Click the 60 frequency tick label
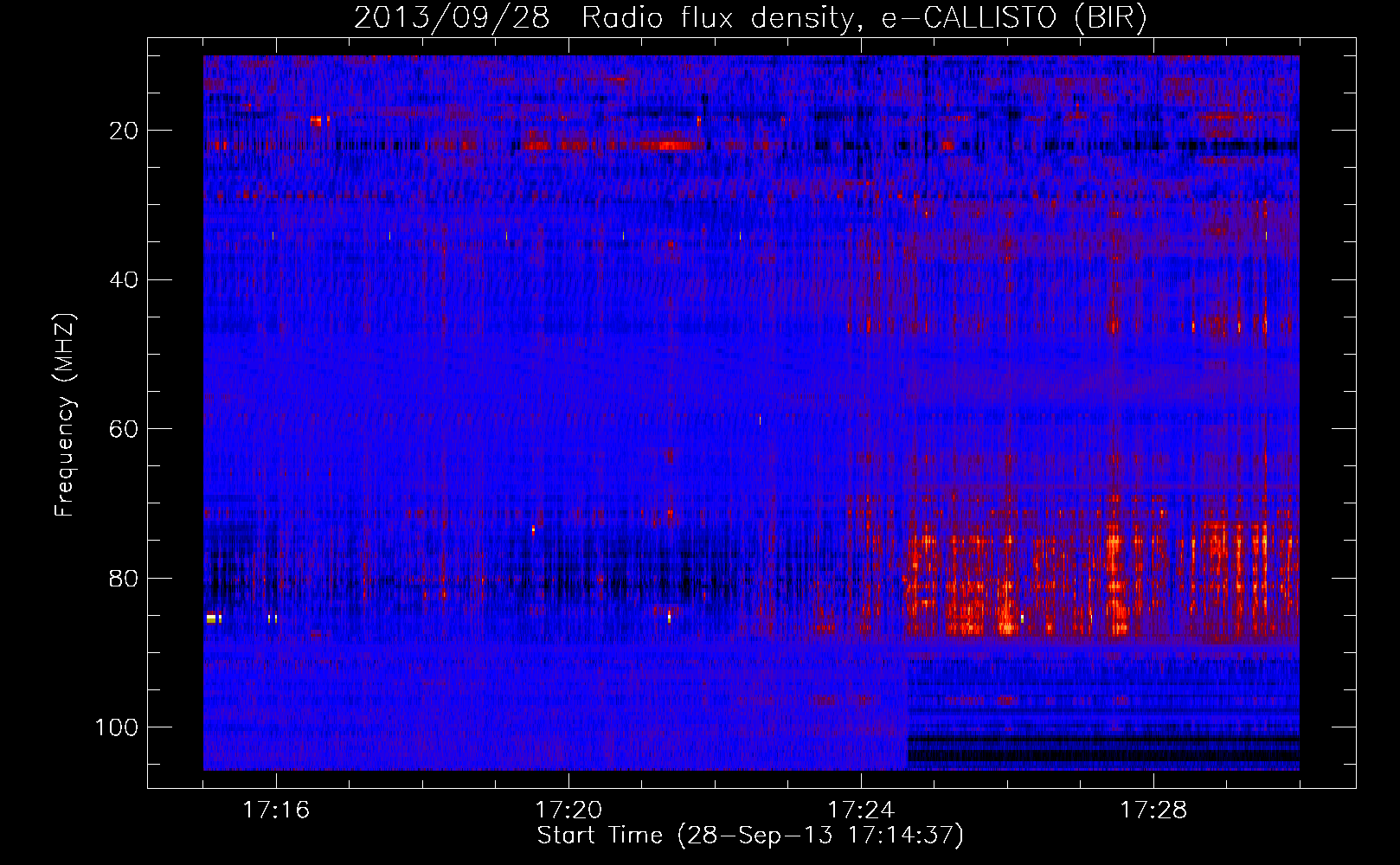This screenshot has height=865, width=1400. [x=124, y=429]
